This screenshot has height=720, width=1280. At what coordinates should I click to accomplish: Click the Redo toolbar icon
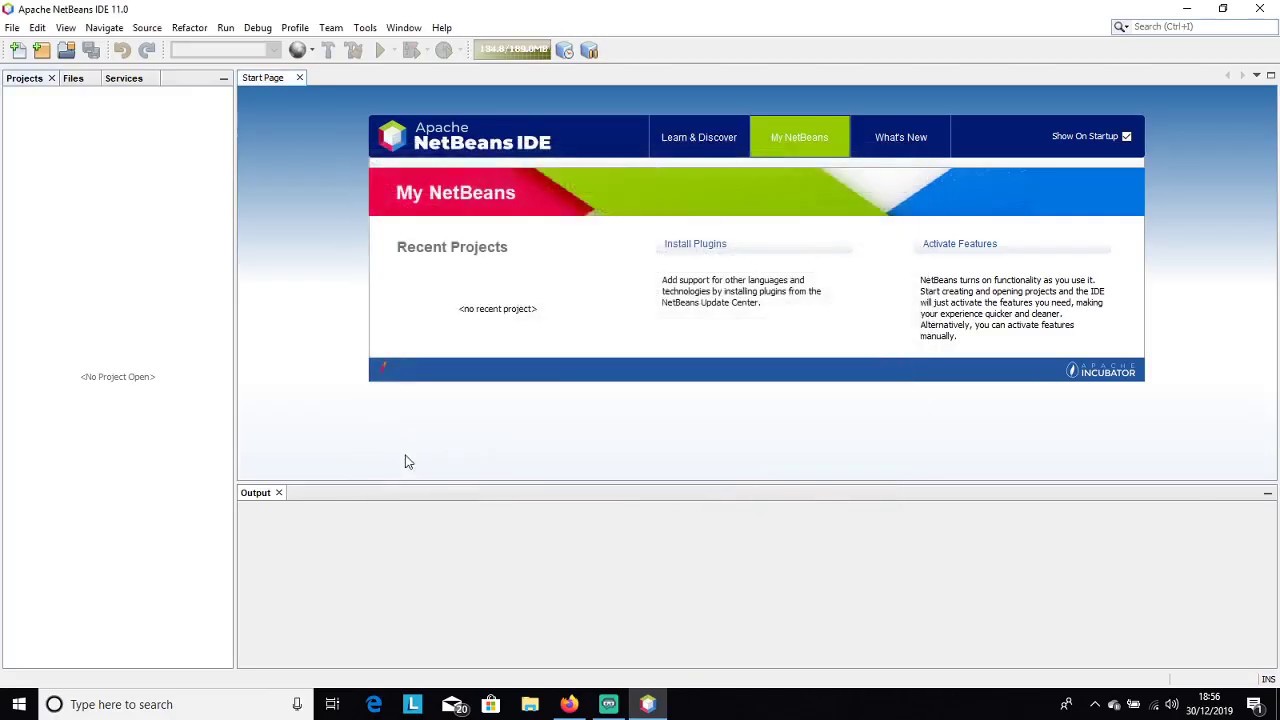146,50
